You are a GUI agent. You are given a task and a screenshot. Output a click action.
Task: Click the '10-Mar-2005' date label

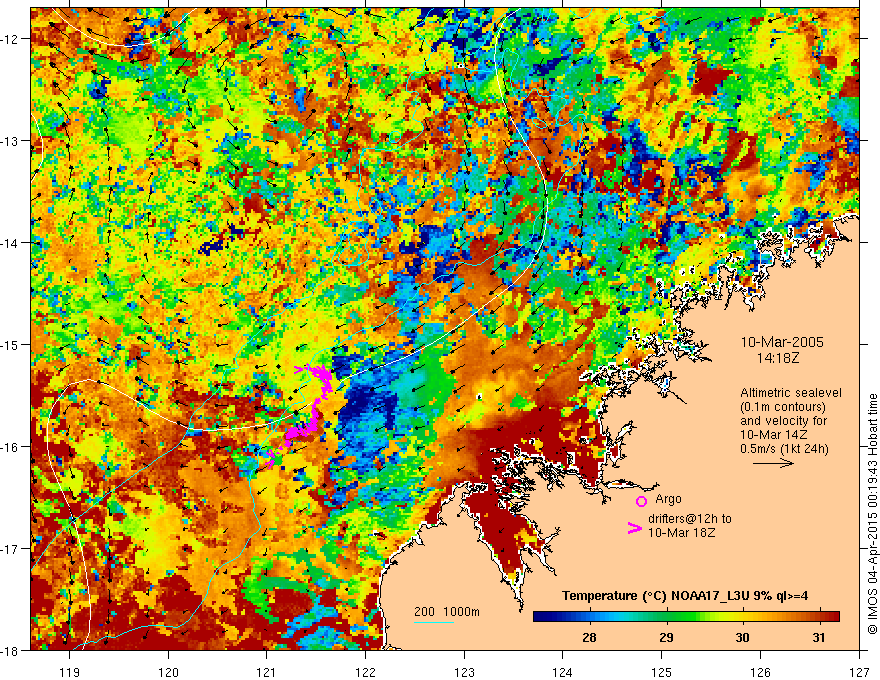click(x=782, y=342)
